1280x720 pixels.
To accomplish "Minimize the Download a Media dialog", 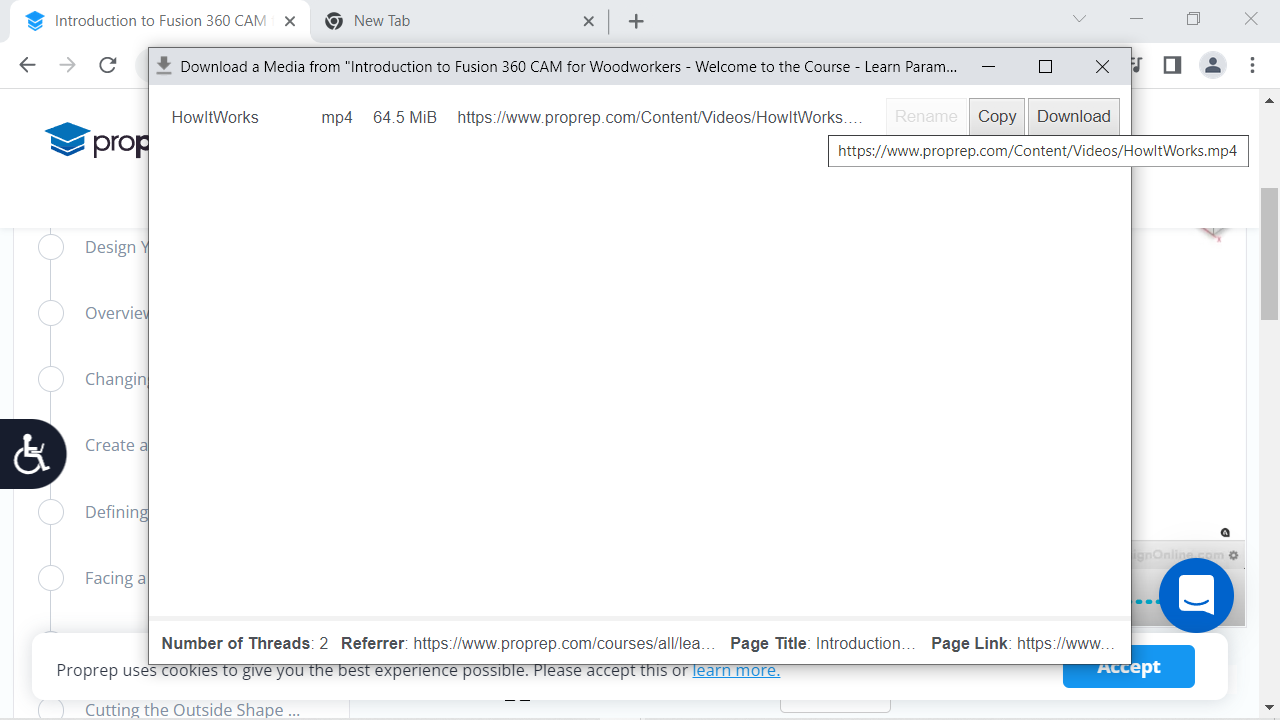I will 988,67.
